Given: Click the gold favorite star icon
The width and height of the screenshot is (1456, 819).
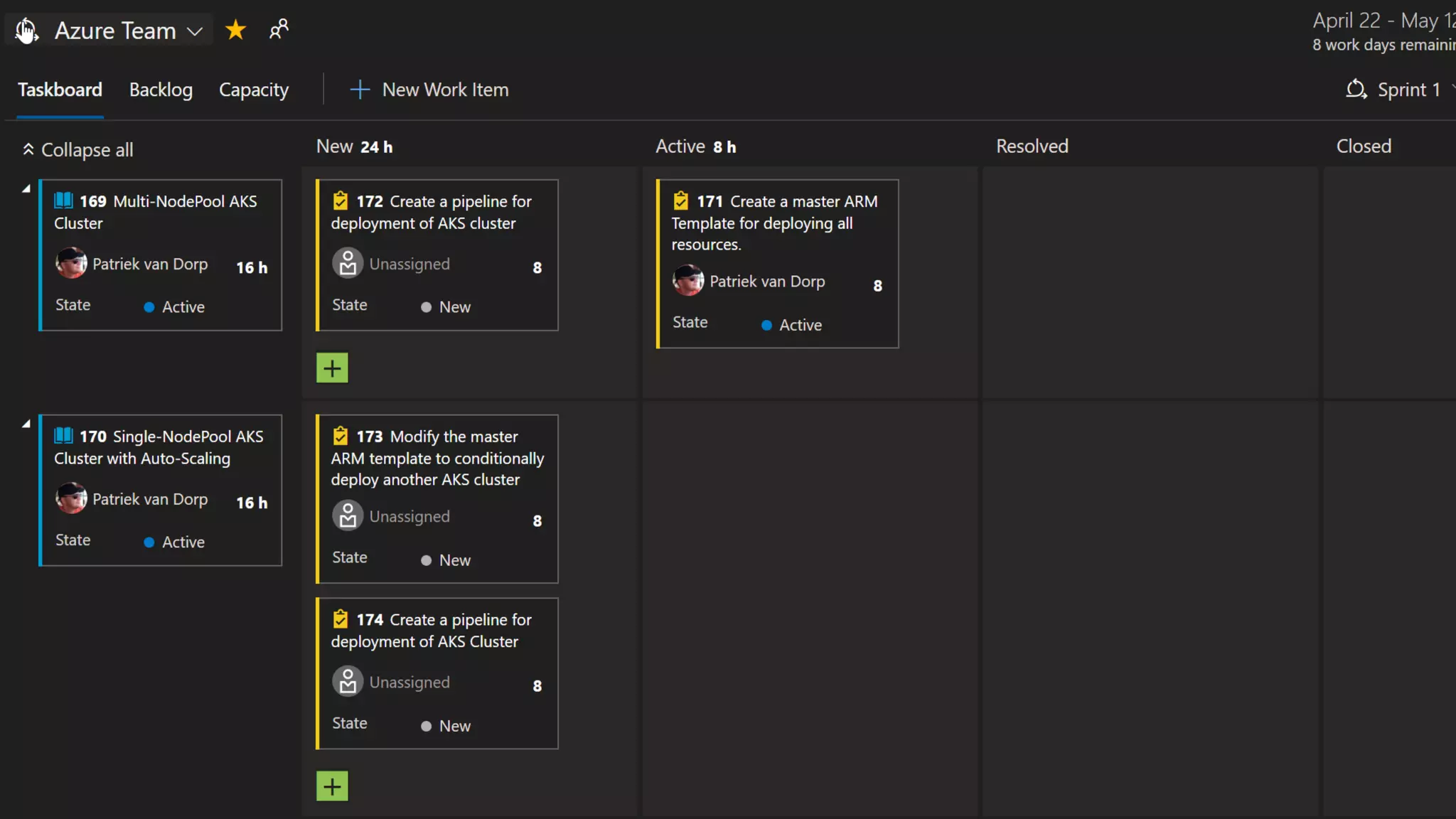Looking at the screenshot, I should pos(235,30).
